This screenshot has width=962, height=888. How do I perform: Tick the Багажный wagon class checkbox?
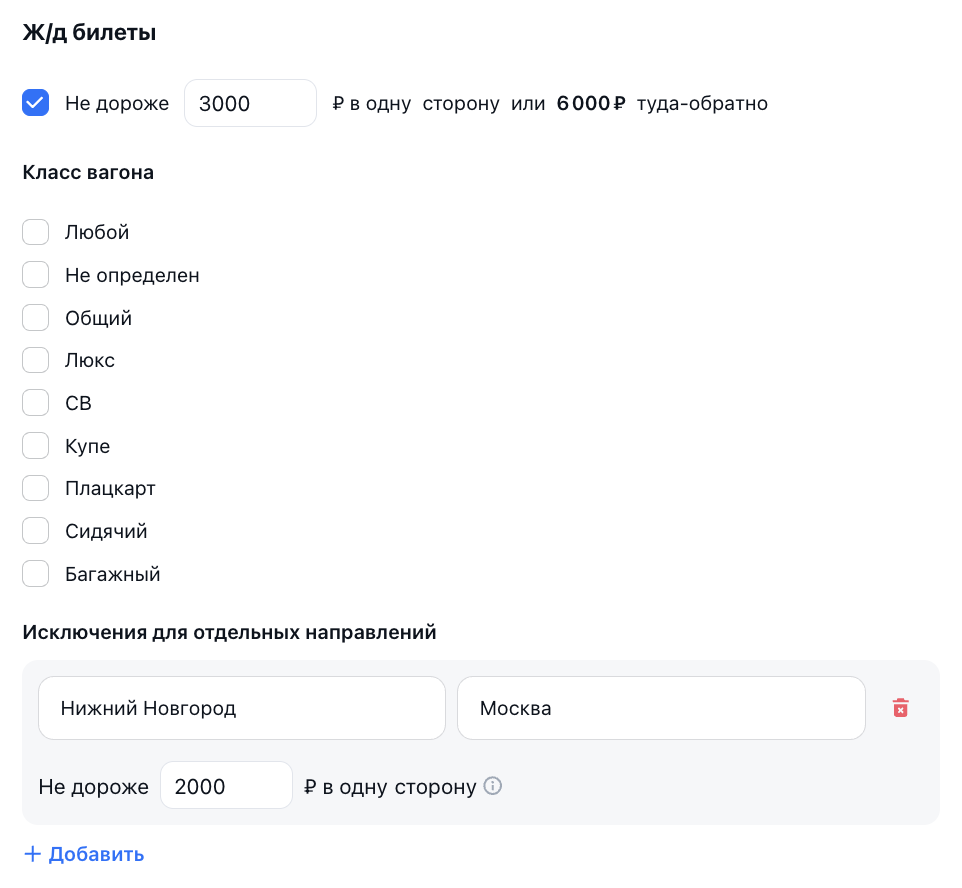tap(36, 574)
